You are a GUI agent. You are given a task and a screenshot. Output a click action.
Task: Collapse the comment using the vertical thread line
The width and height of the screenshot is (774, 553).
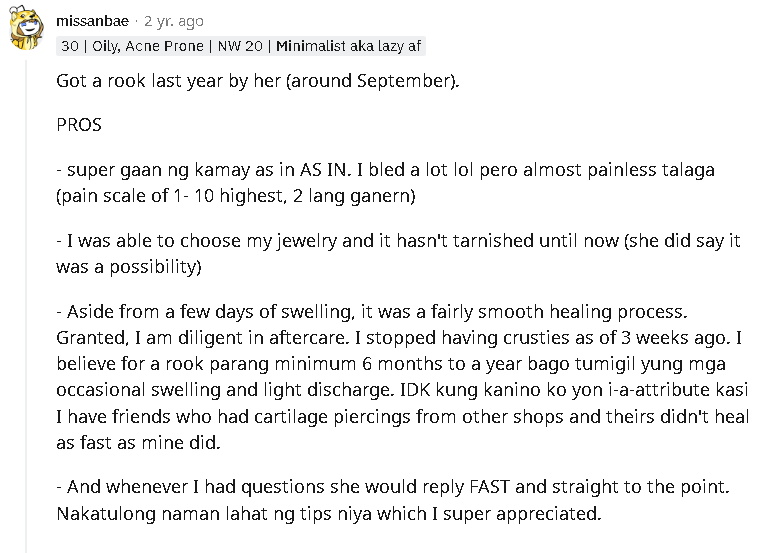point(26,306)
